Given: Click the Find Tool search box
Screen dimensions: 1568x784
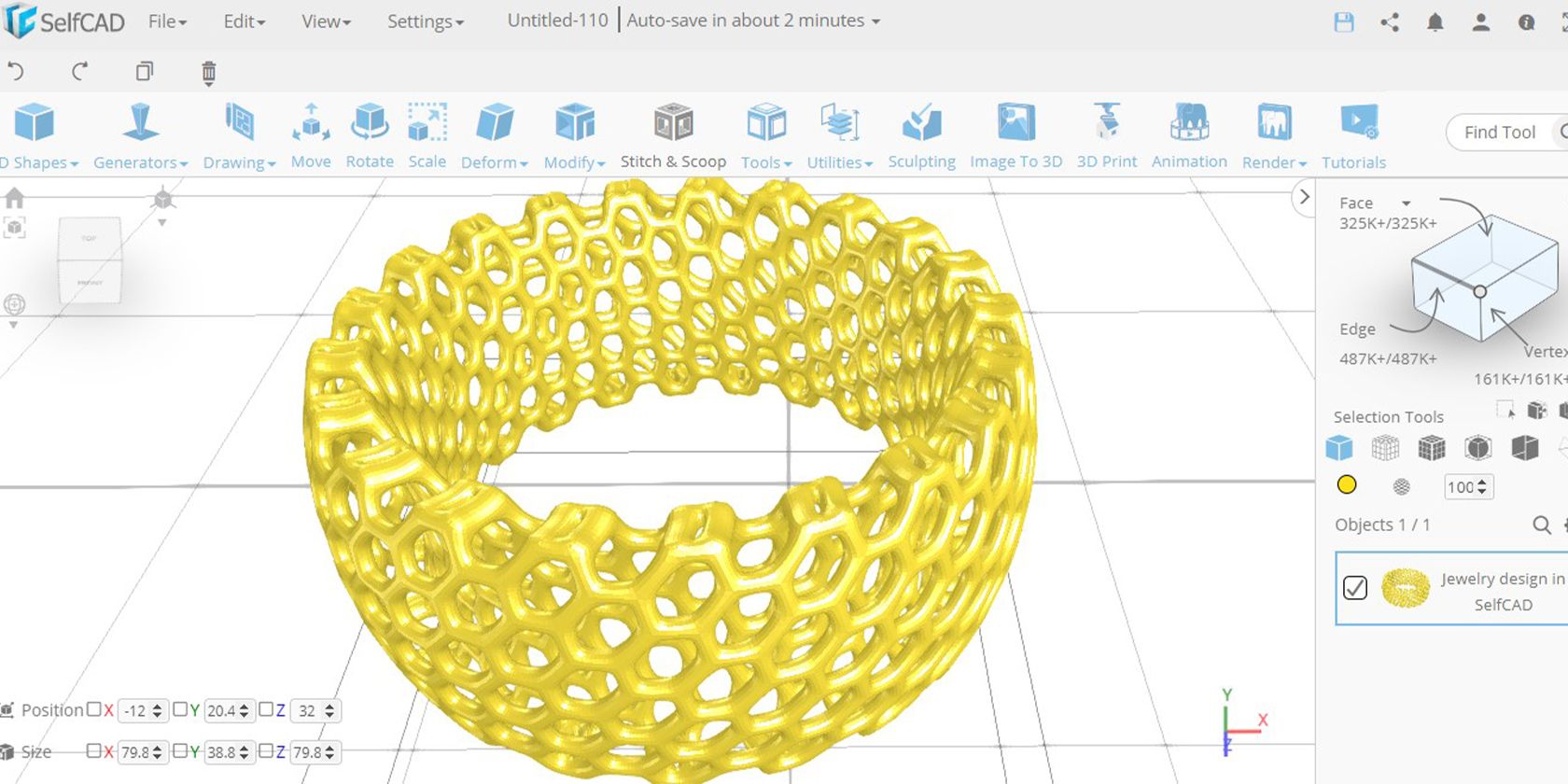Looking at the screenshot, I should click(1499, 133).
